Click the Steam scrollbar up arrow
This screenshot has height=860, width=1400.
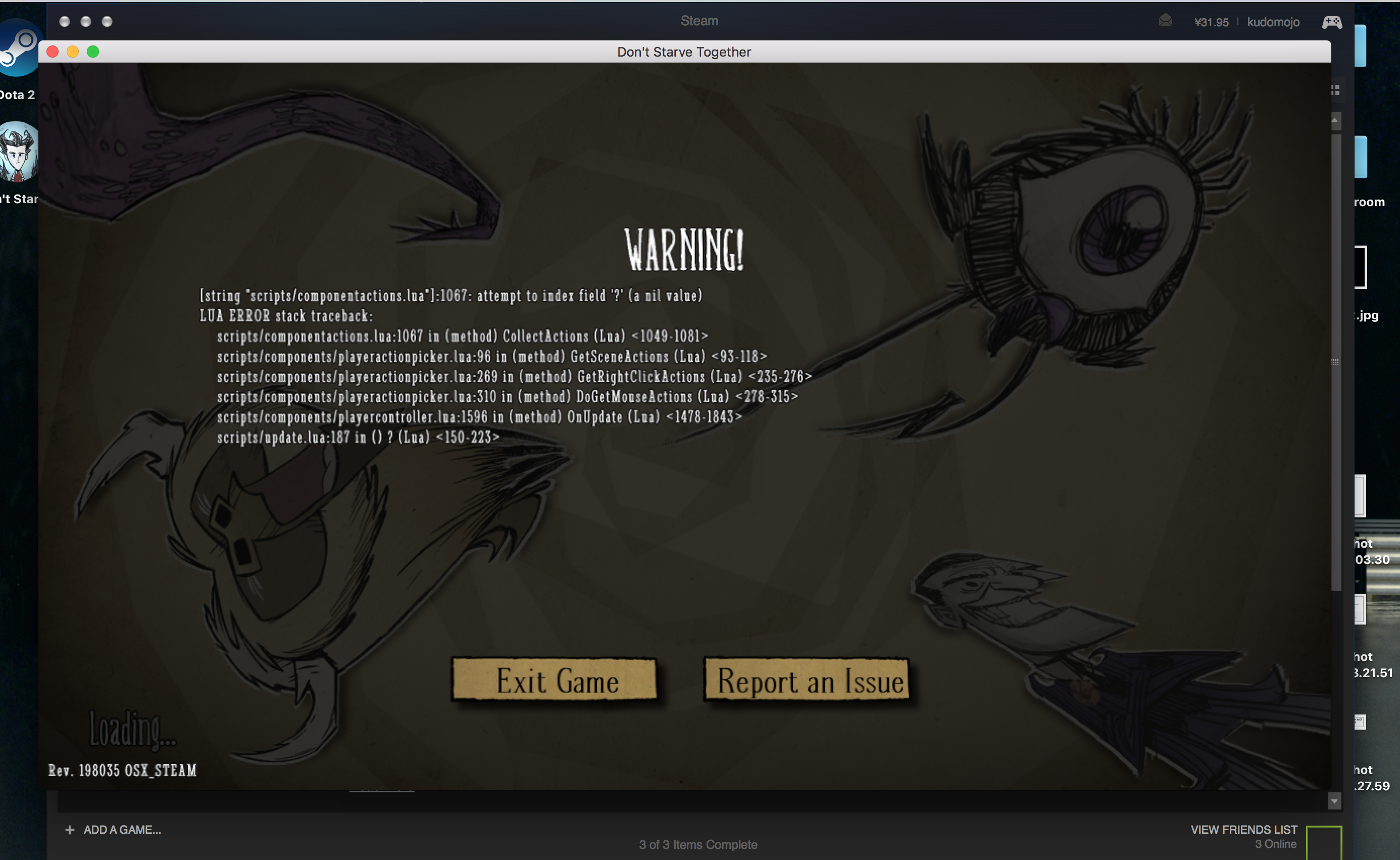click(1334, 121)
